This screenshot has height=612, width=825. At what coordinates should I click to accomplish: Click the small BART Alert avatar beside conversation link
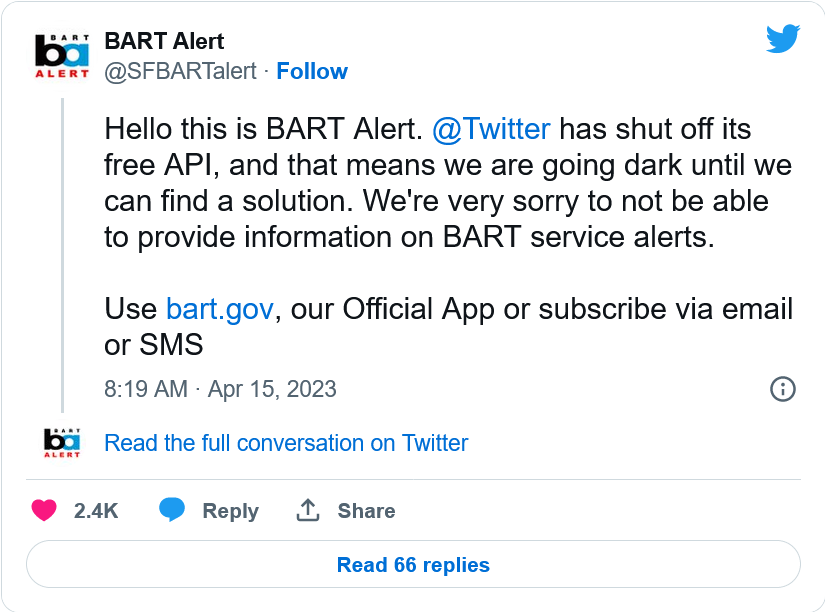click(62, 442)
